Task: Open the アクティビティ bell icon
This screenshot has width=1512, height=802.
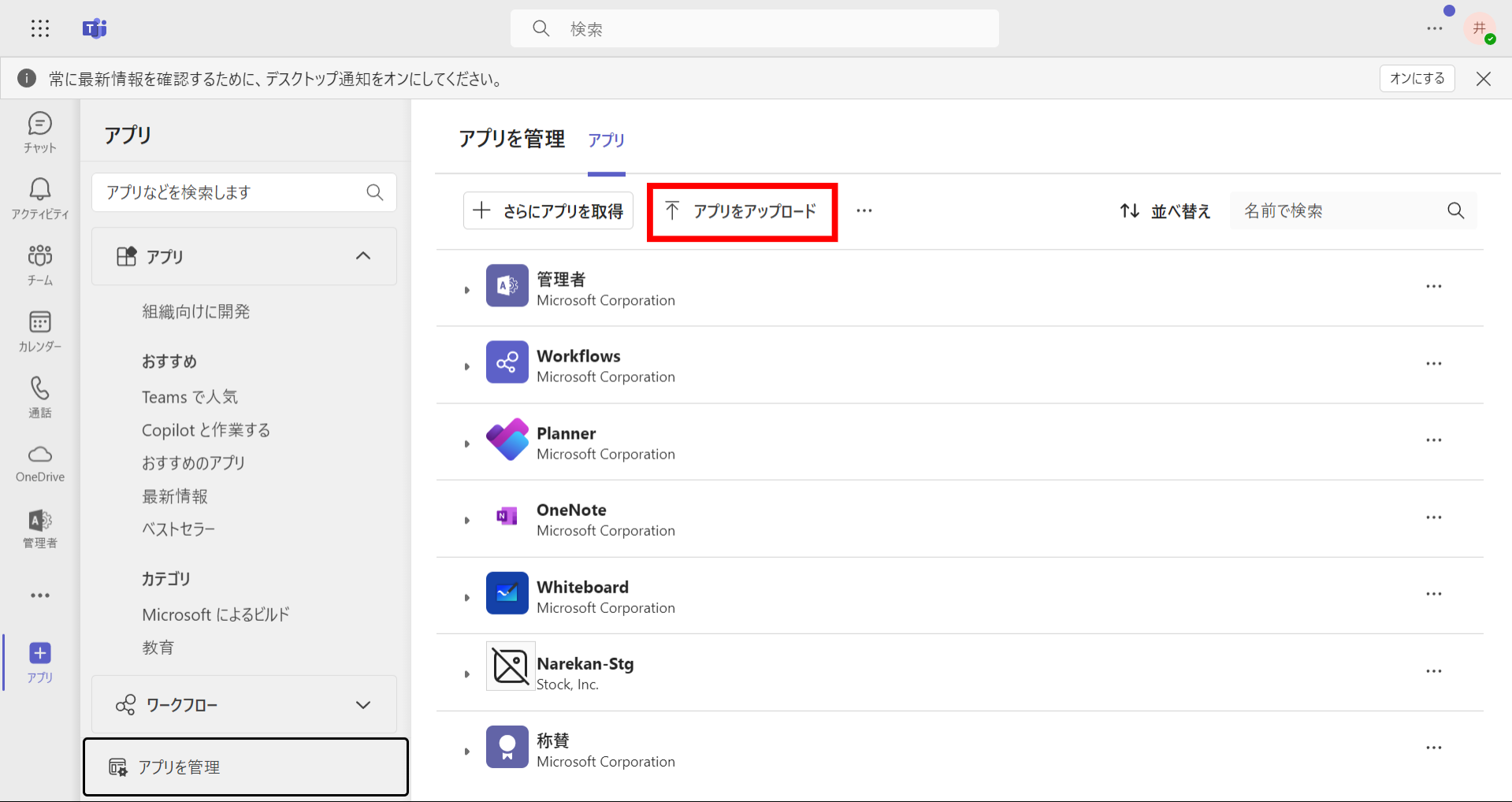Action: [40, 199]
